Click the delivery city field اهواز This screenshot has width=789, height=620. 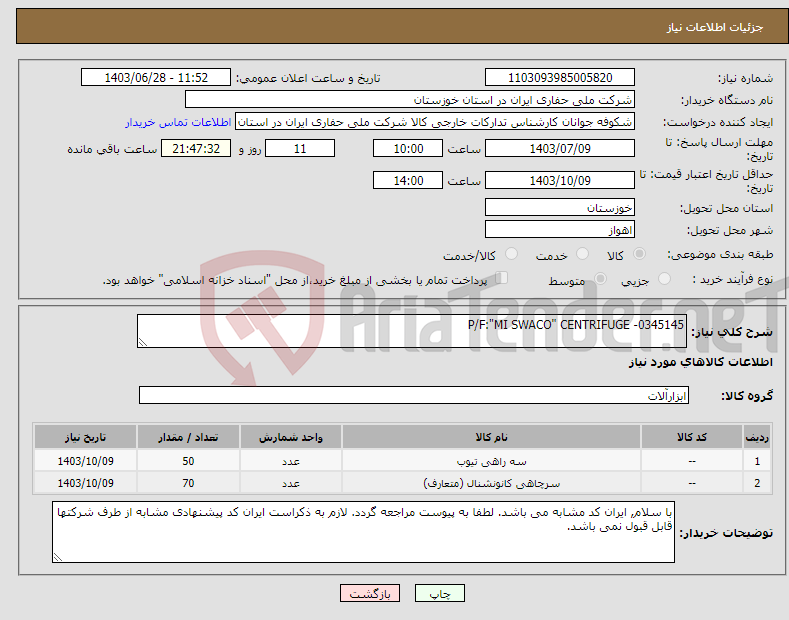click(560, 229)
